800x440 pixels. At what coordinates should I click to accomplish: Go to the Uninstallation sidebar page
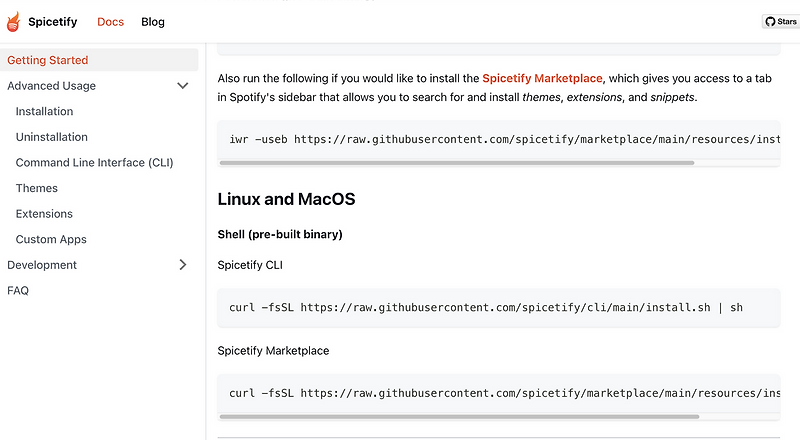[x=52, y=137]
